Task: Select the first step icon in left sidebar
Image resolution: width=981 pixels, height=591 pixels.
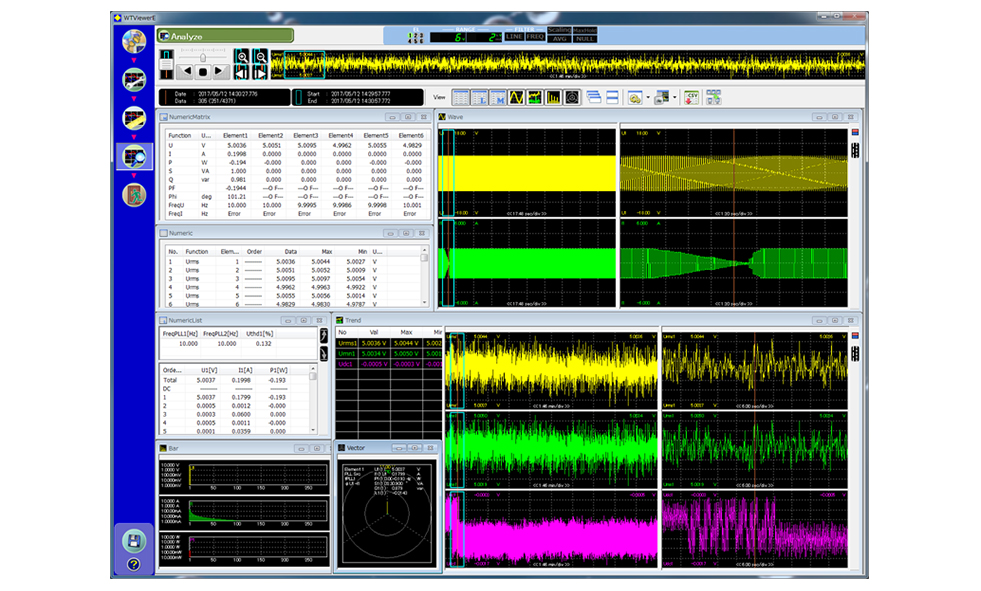Action: tap(133, 42)
